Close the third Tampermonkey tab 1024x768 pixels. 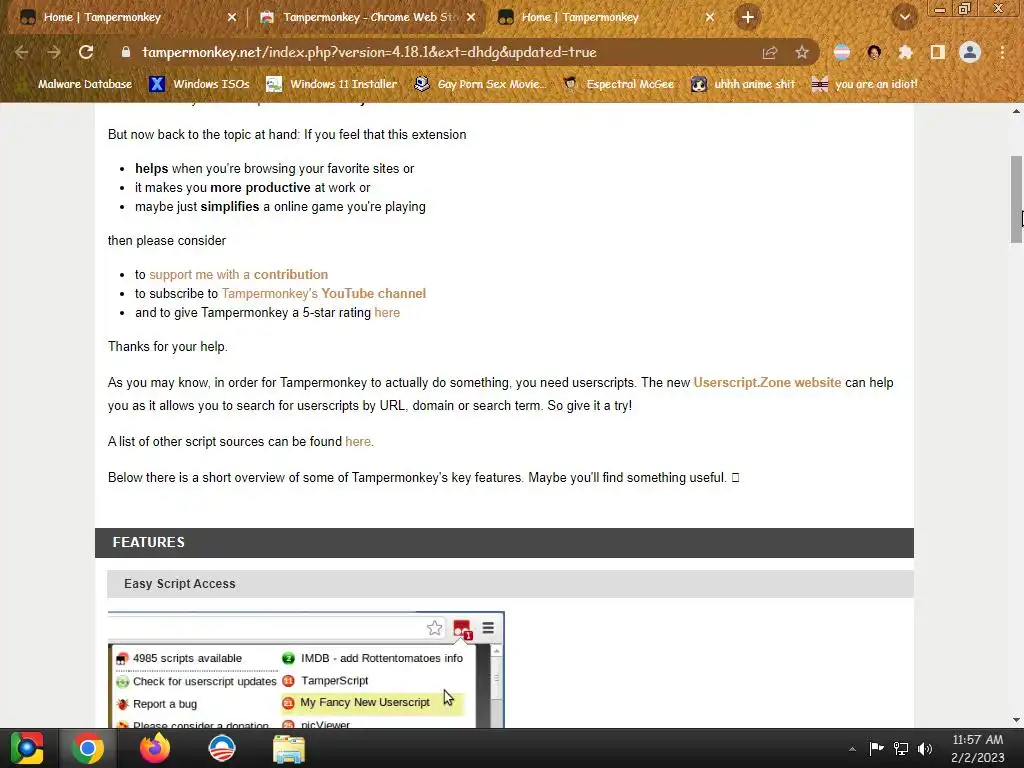710,17
